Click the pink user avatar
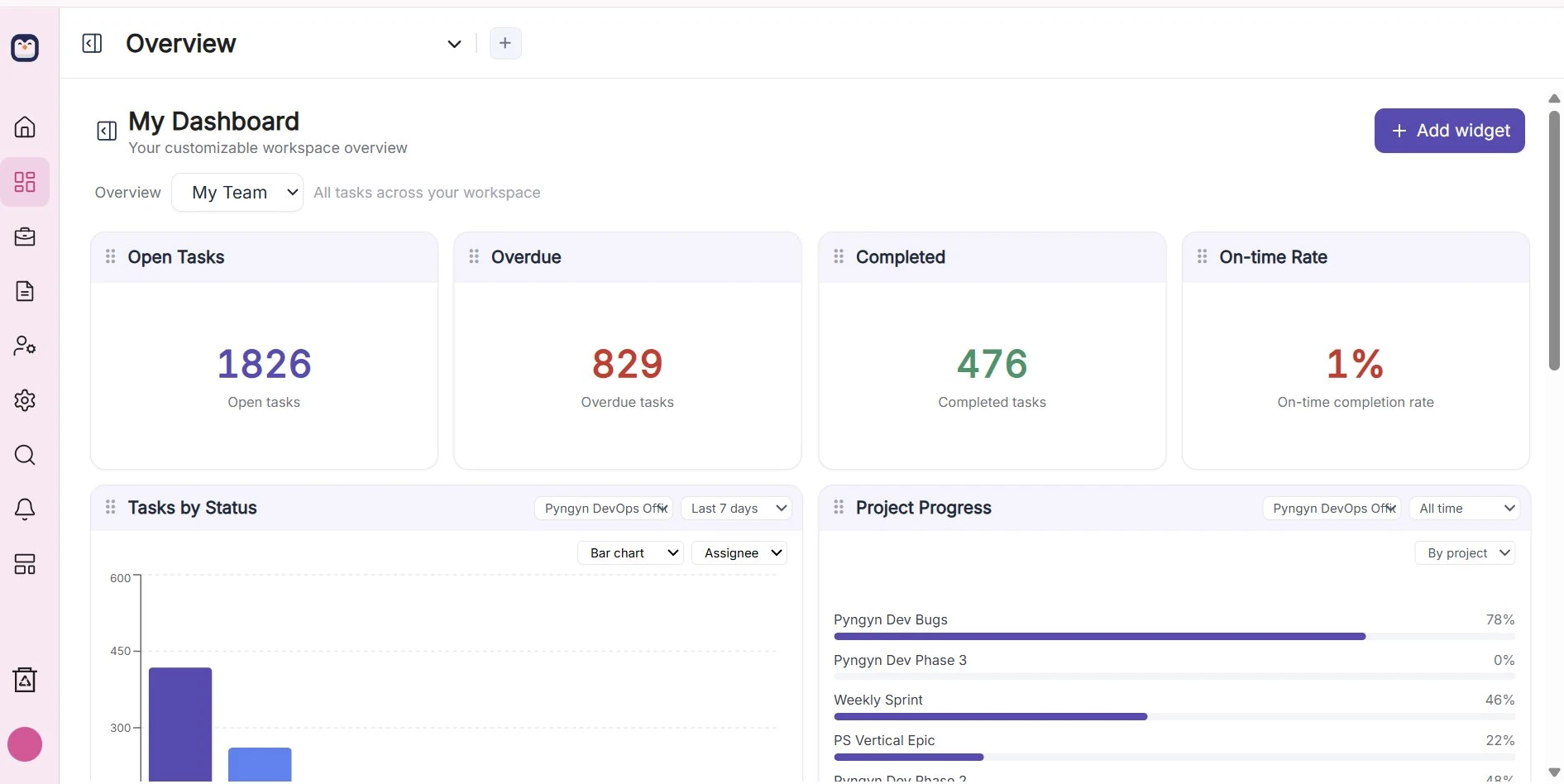Image resolution: width=1564 pixels, height=784 pixels. pos(25,744)
